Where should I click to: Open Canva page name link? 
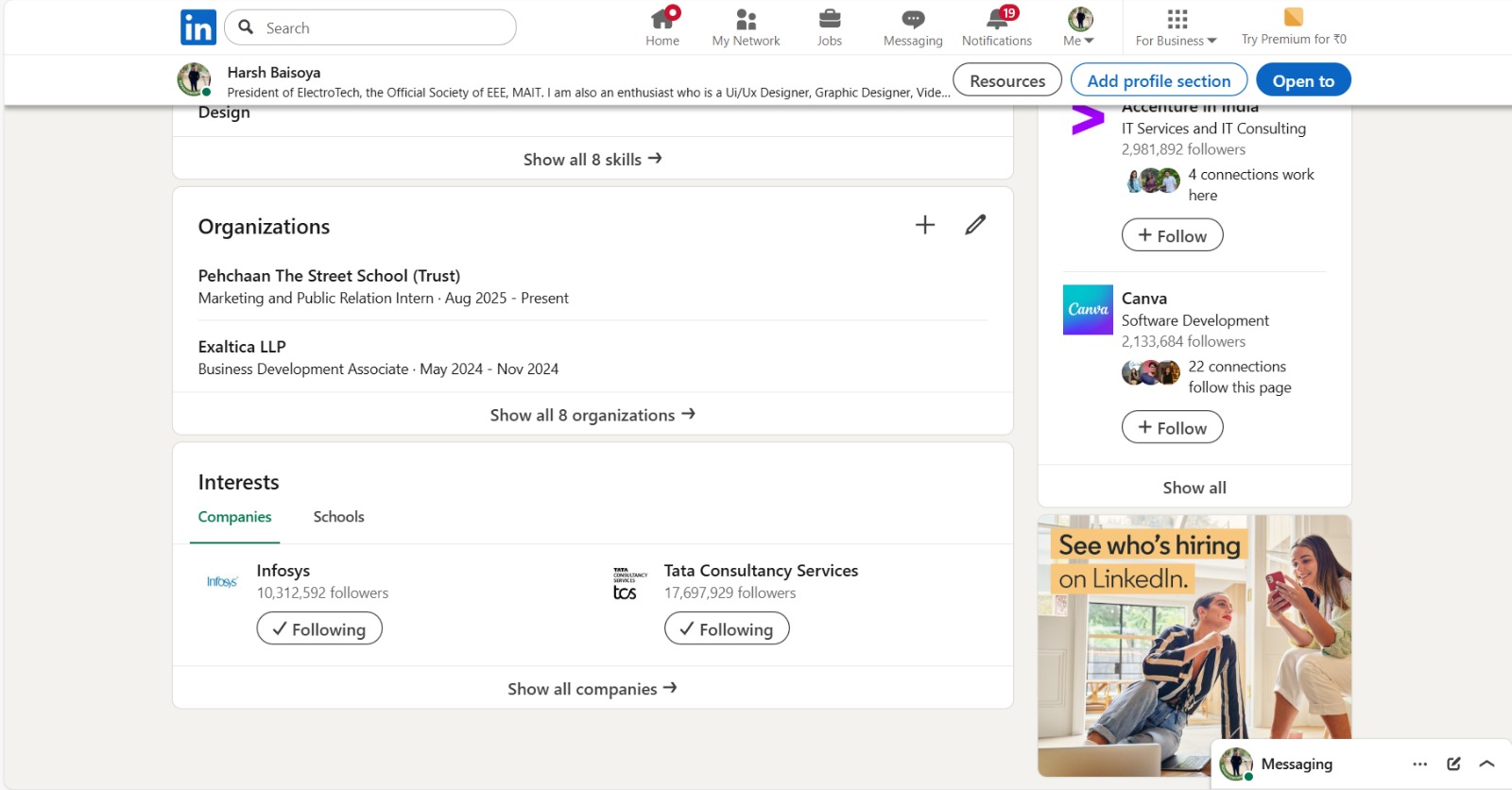[1144, 299]
